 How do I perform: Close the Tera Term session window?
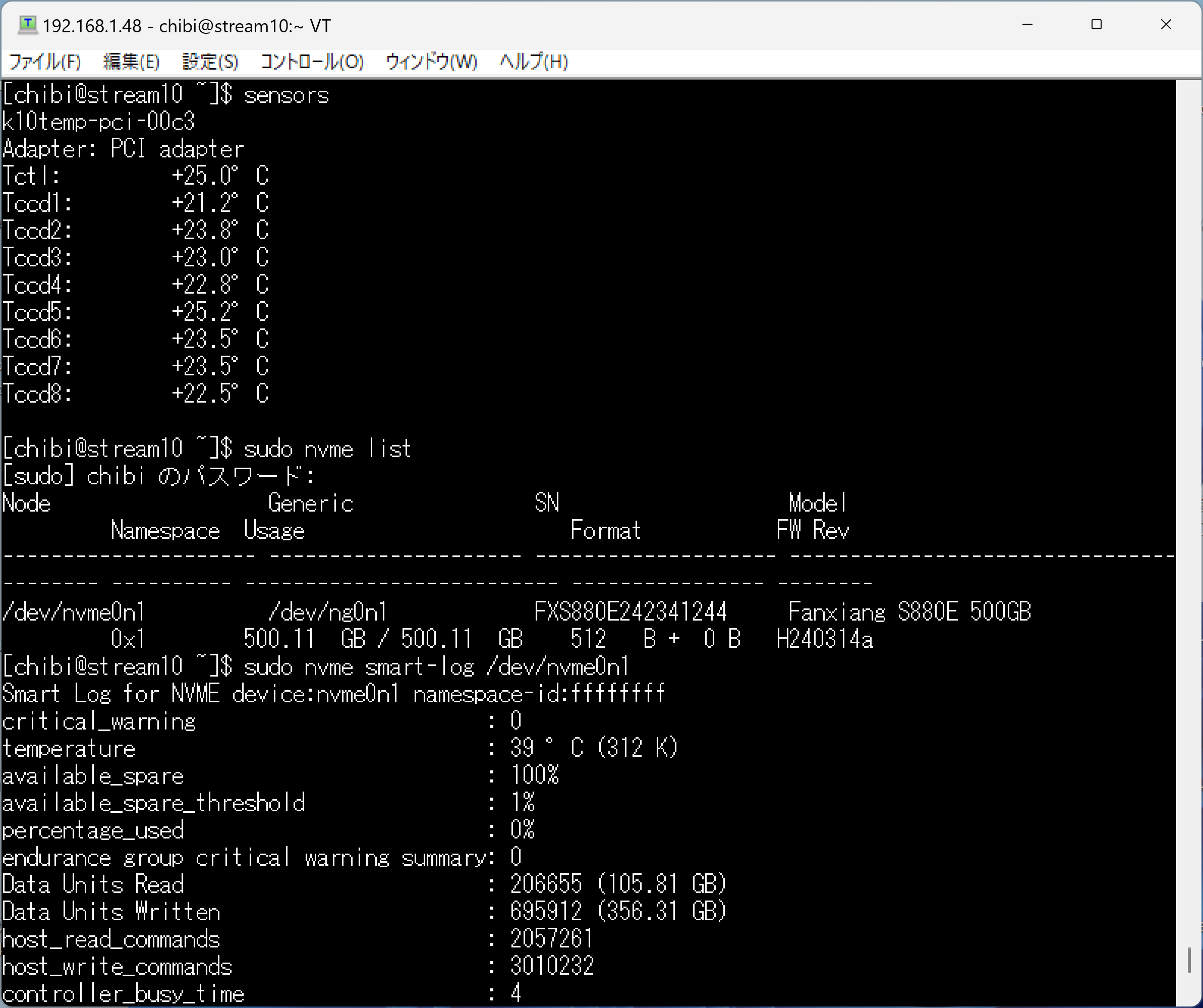click(1165, 25)
